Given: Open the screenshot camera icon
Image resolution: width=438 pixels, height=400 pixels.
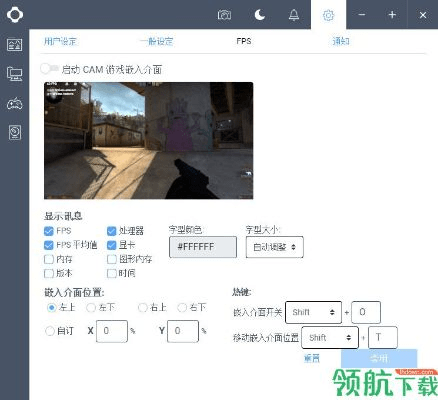Looking at the screenshot, I should 224,15.
